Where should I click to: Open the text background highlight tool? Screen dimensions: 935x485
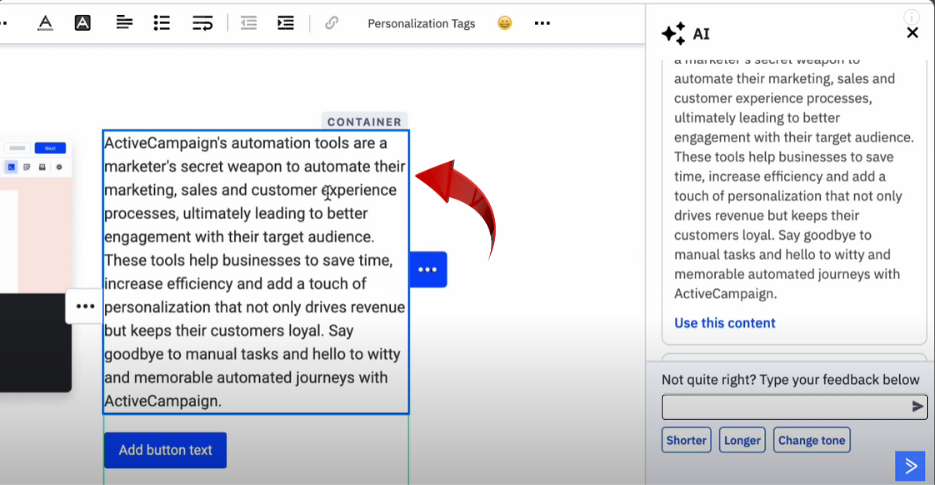(x=82, y=23)
